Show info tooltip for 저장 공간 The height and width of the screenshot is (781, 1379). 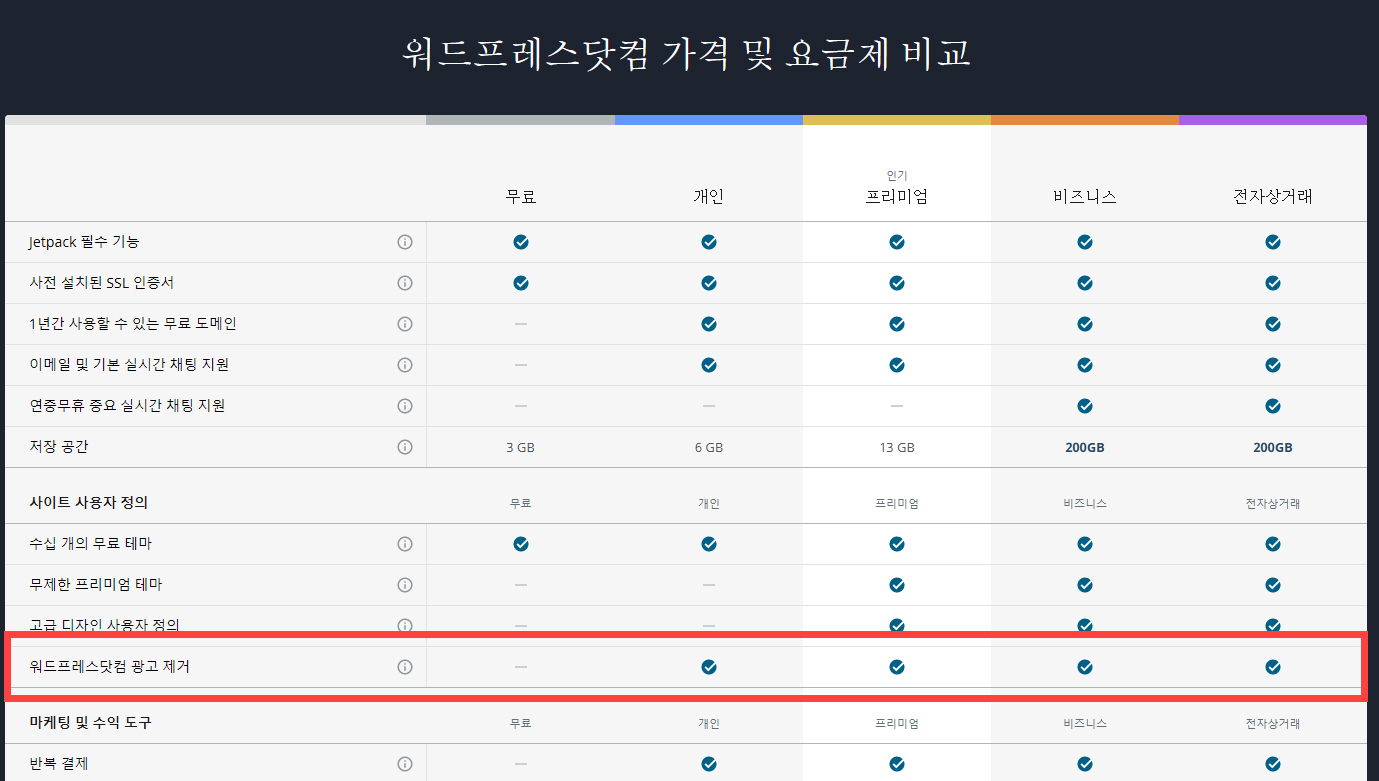[x=405, y=447]
